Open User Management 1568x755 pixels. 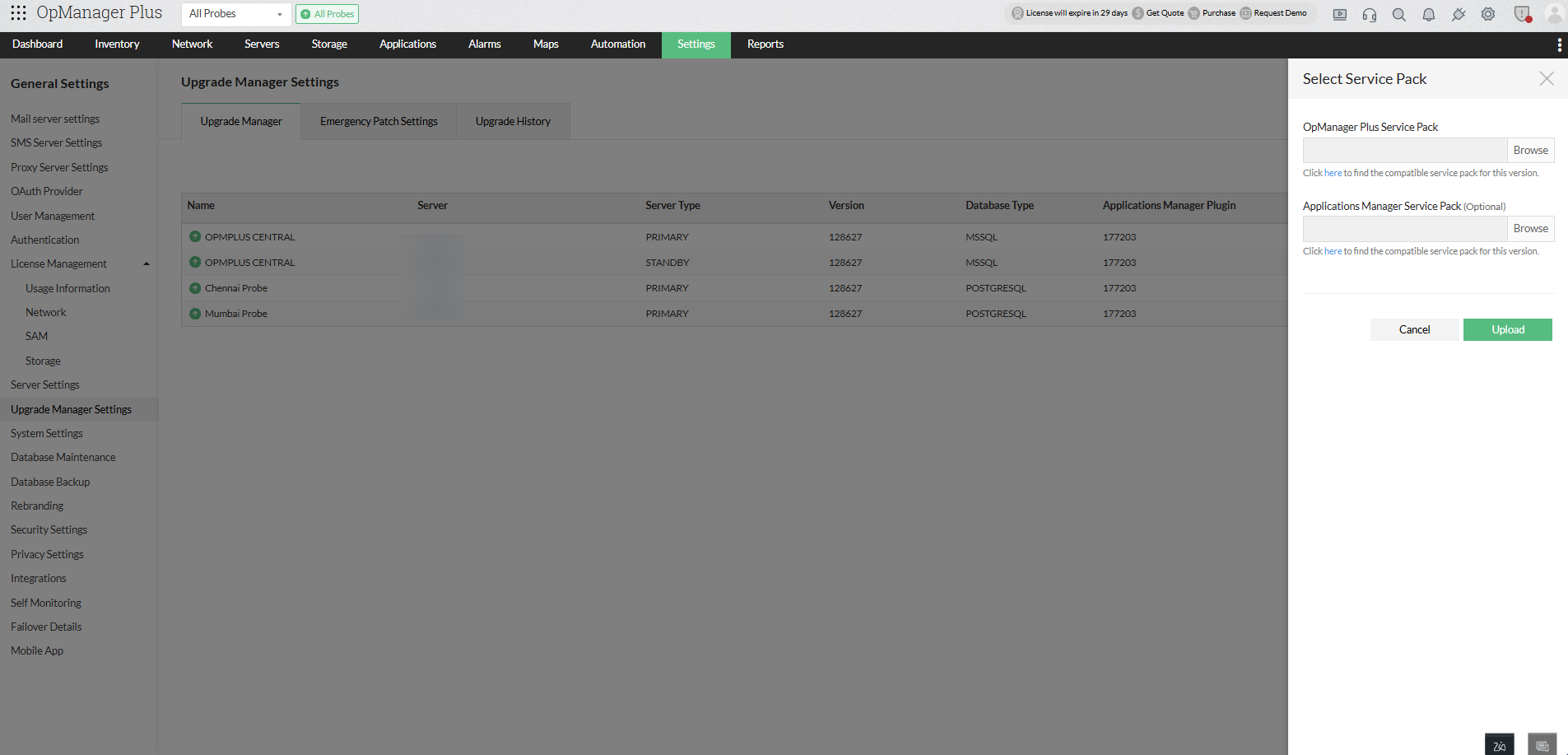(53, 216)
